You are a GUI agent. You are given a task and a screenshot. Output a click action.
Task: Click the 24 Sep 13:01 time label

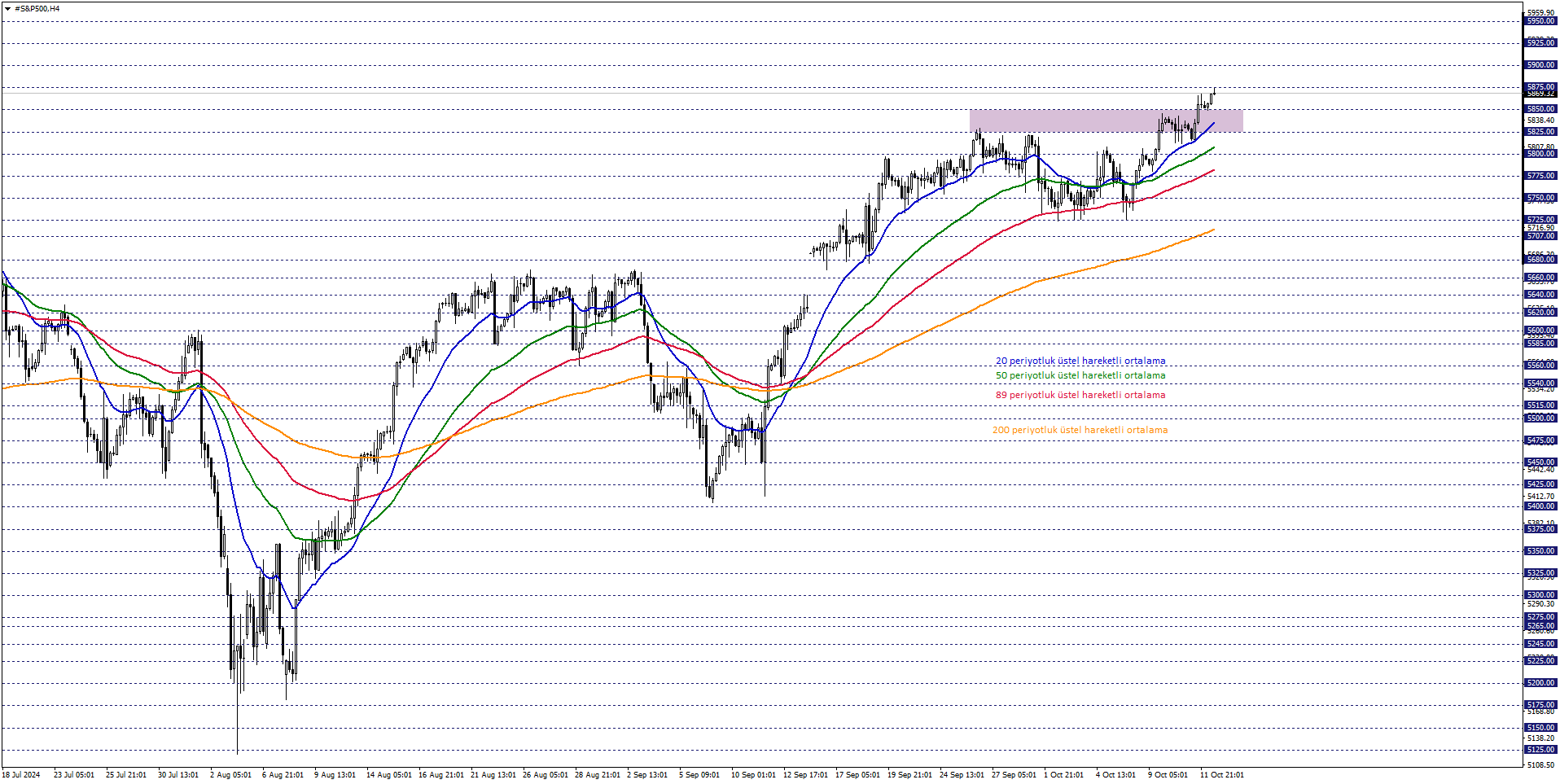click(x=962, y=775)
